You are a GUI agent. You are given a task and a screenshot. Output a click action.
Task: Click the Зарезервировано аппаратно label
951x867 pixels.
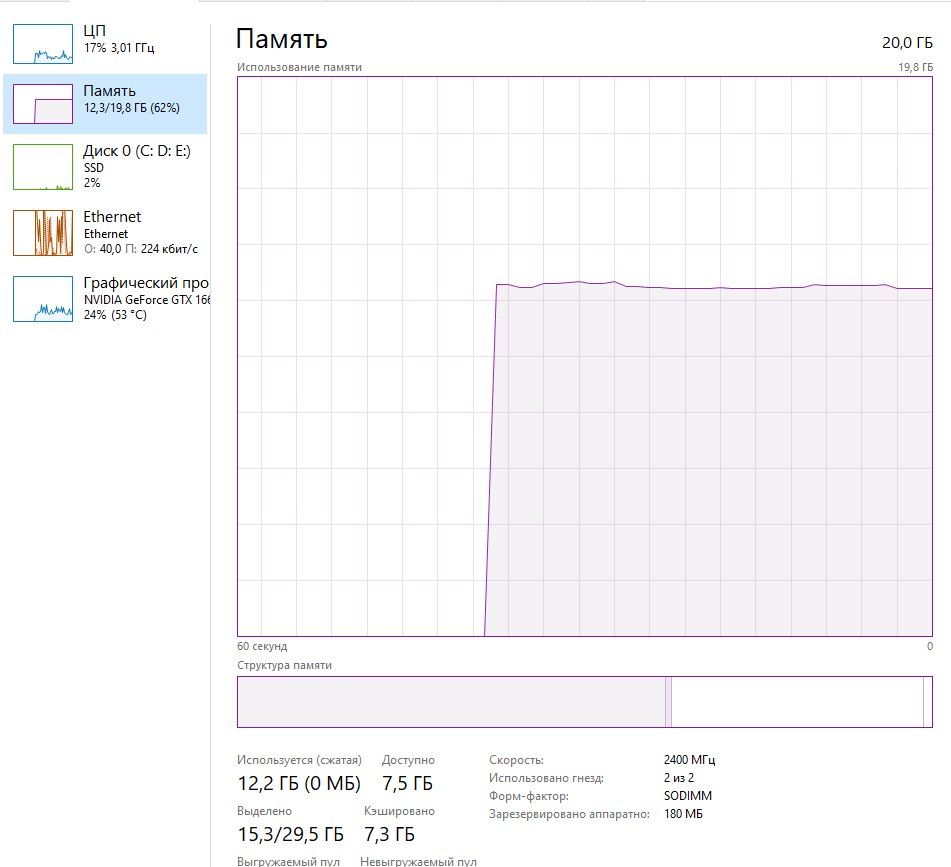[x=570, y=814]
